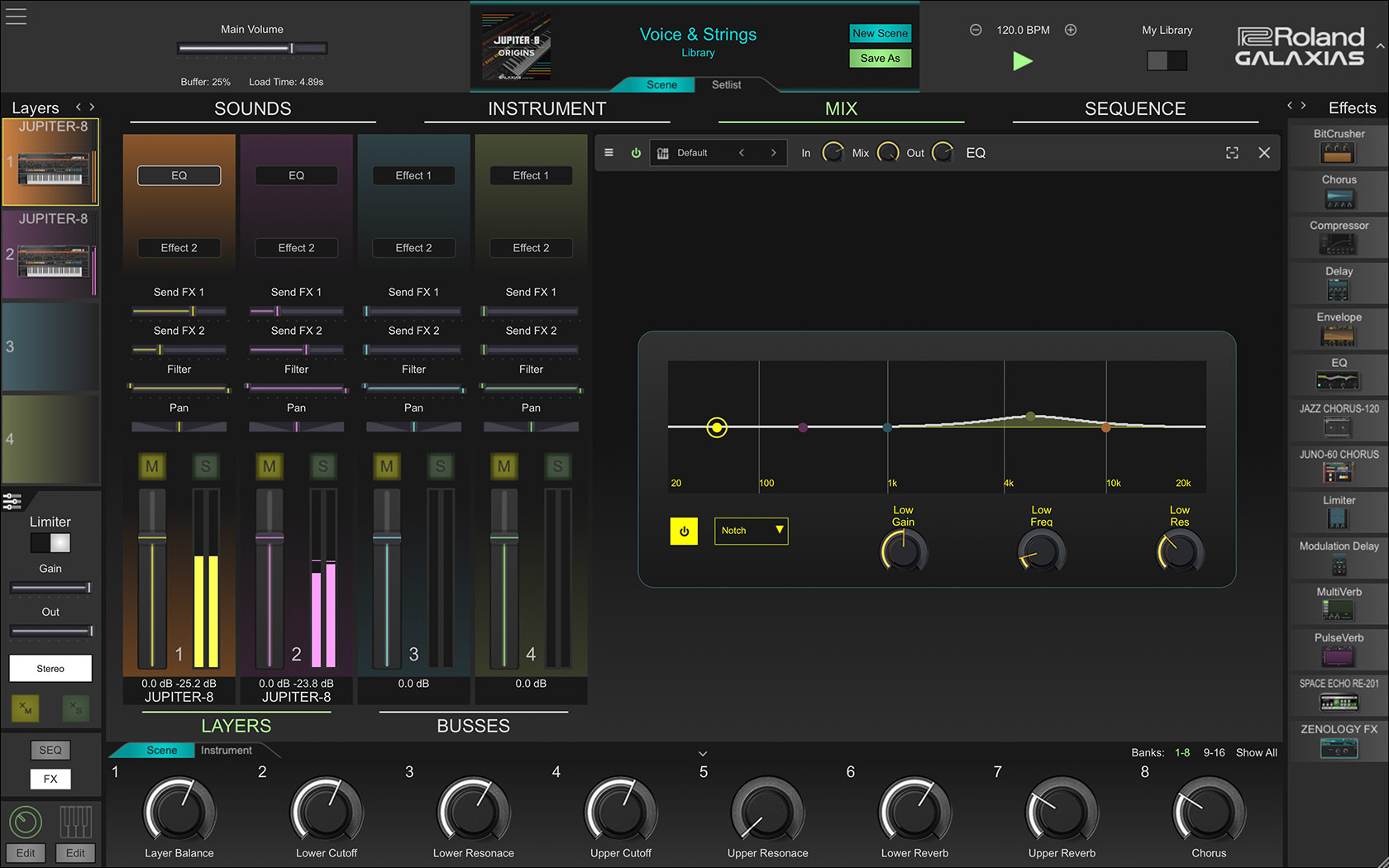Close the EQ effect panel
This screenshot has width=1389, height=868.
pos(1264,153)
